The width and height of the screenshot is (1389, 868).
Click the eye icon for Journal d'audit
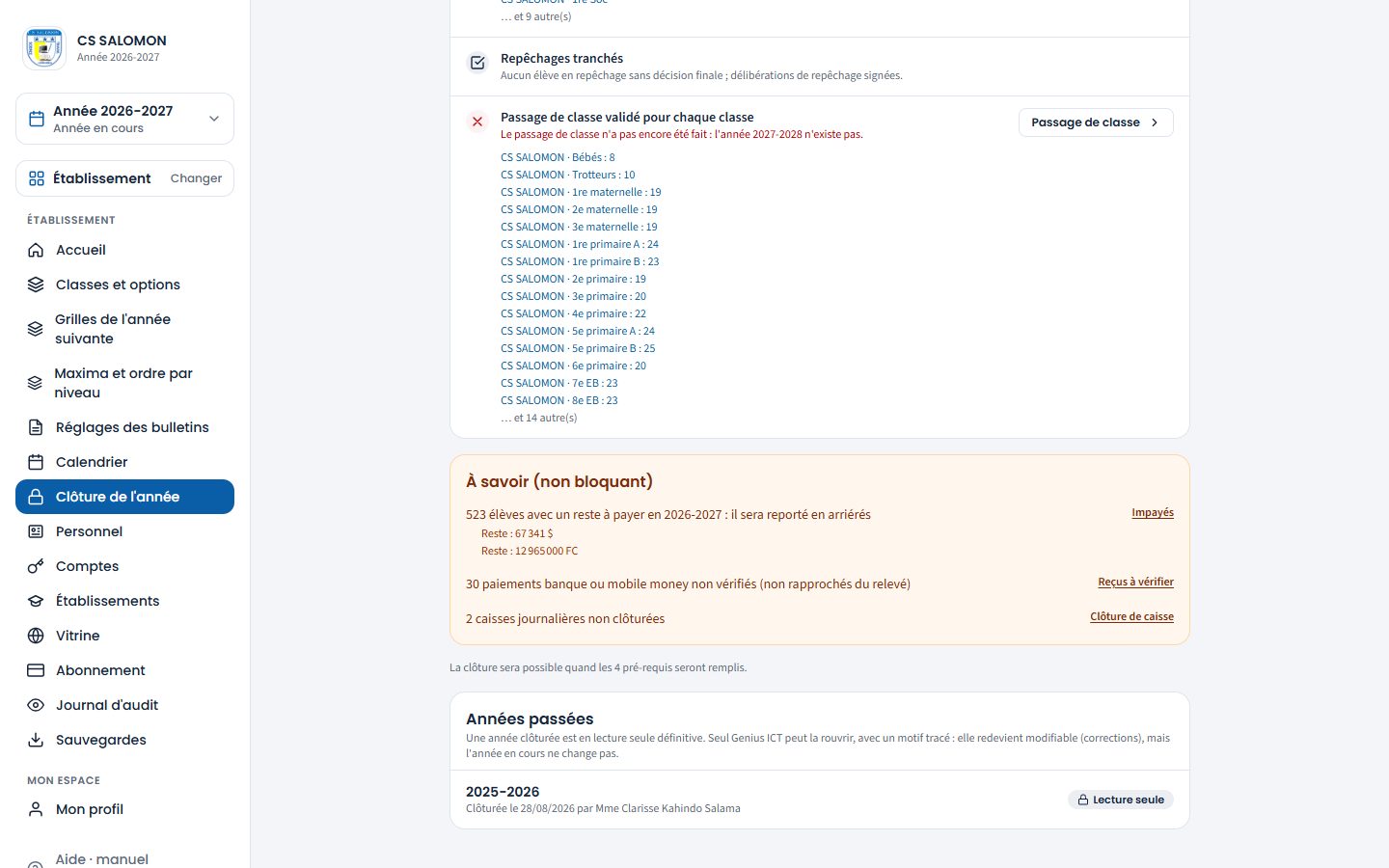(36, 705)
